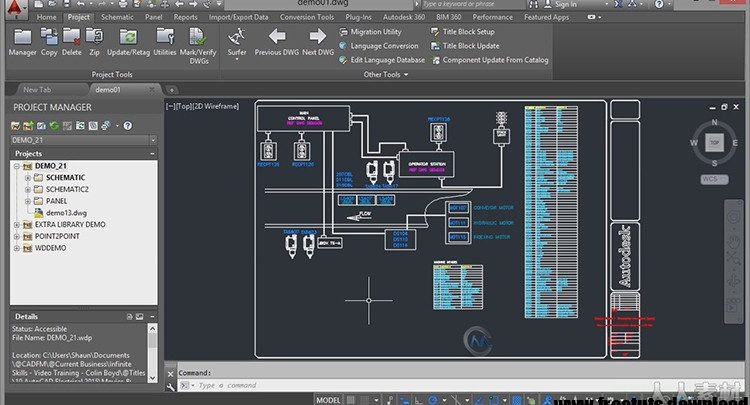Click the Publish/Plot icon in Project Manager

(106, 126)
